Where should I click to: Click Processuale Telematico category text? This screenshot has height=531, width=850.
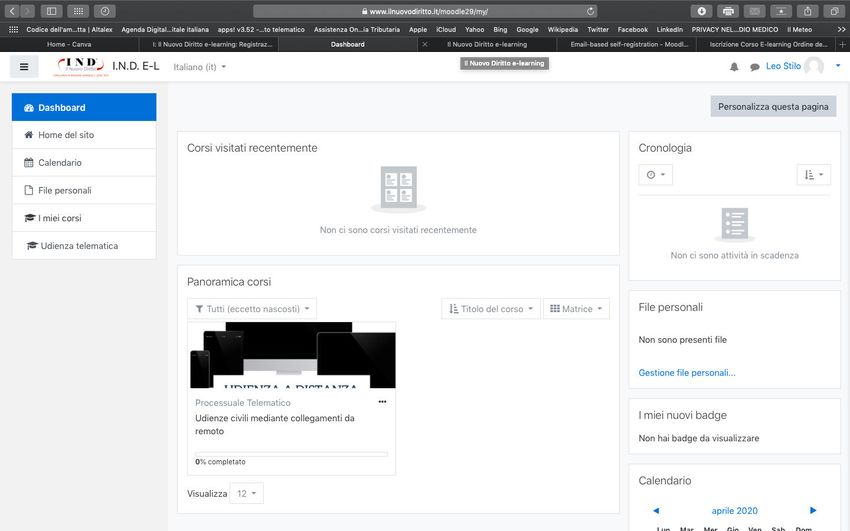point(243,403)
